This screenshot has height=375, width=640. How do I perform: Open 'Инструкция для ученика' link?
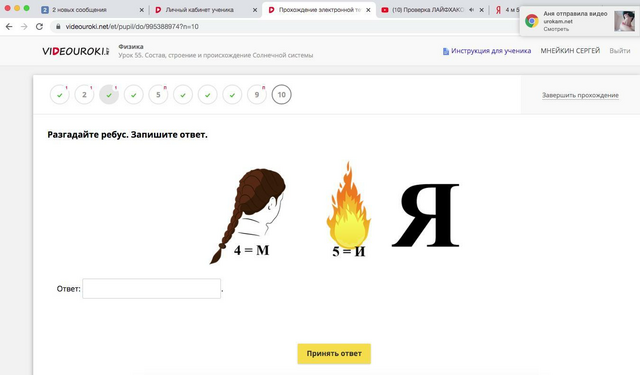click(x=491, y=51)
